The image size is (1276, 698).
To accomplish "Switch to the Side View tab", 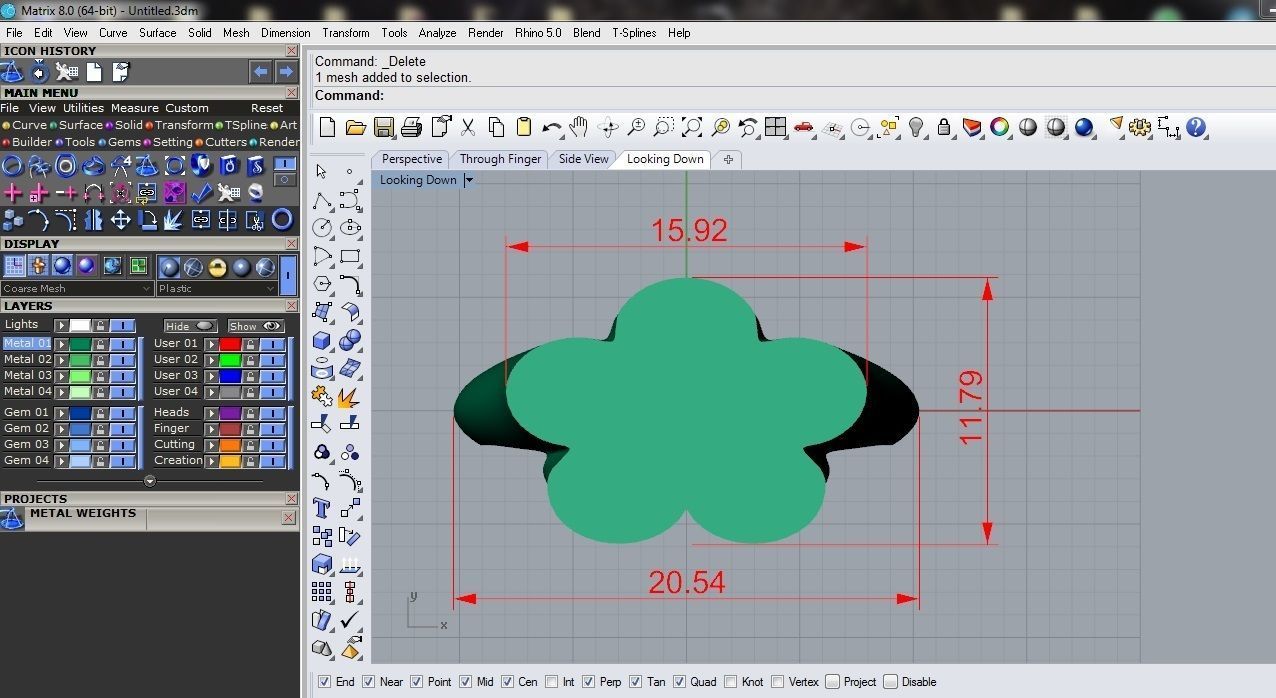I will point(584,159).
